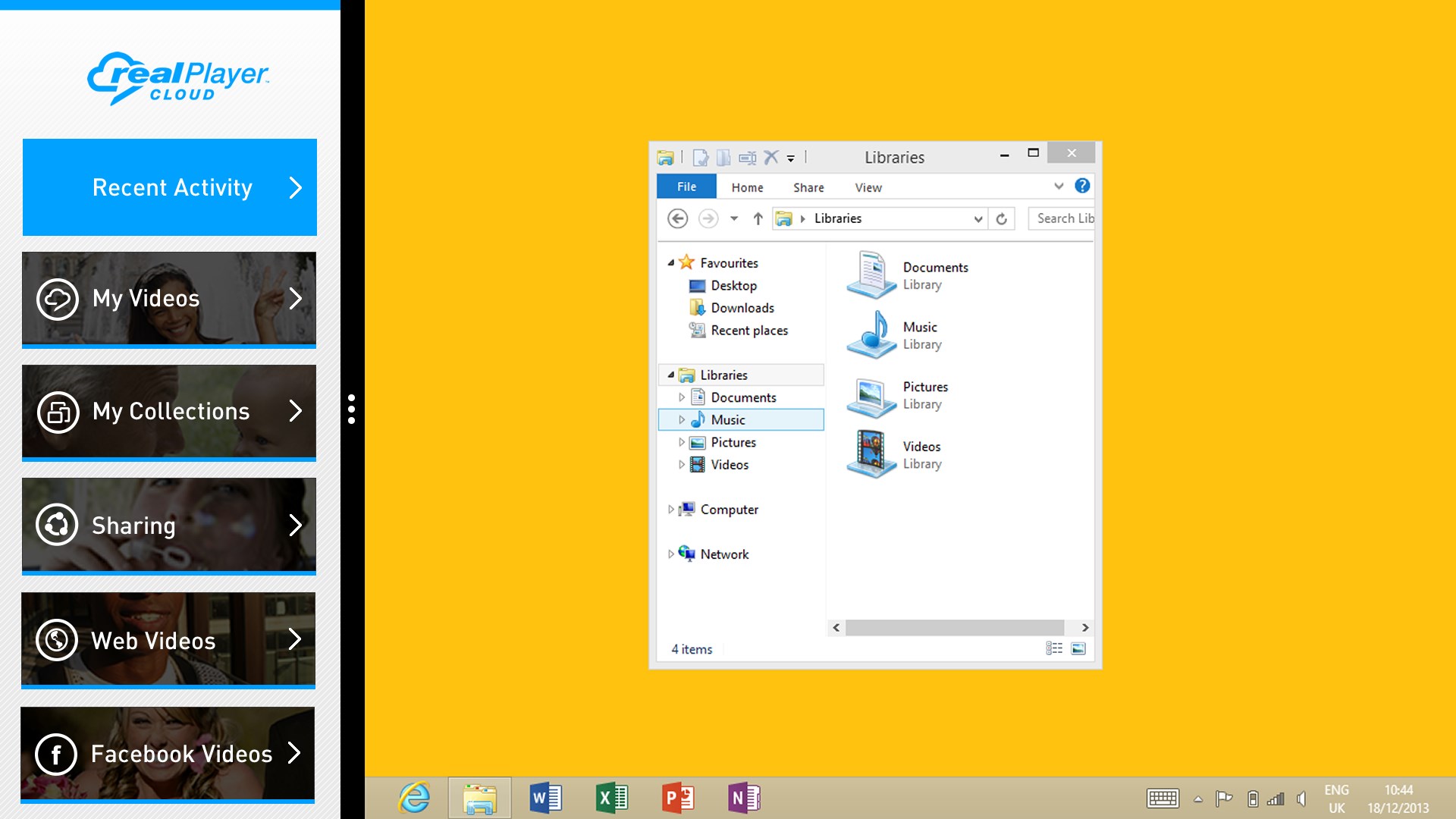Open PowerPoint from the taskbar
Image resolution: width=1456 pixels, height=819 pixels.
(677, 798)
